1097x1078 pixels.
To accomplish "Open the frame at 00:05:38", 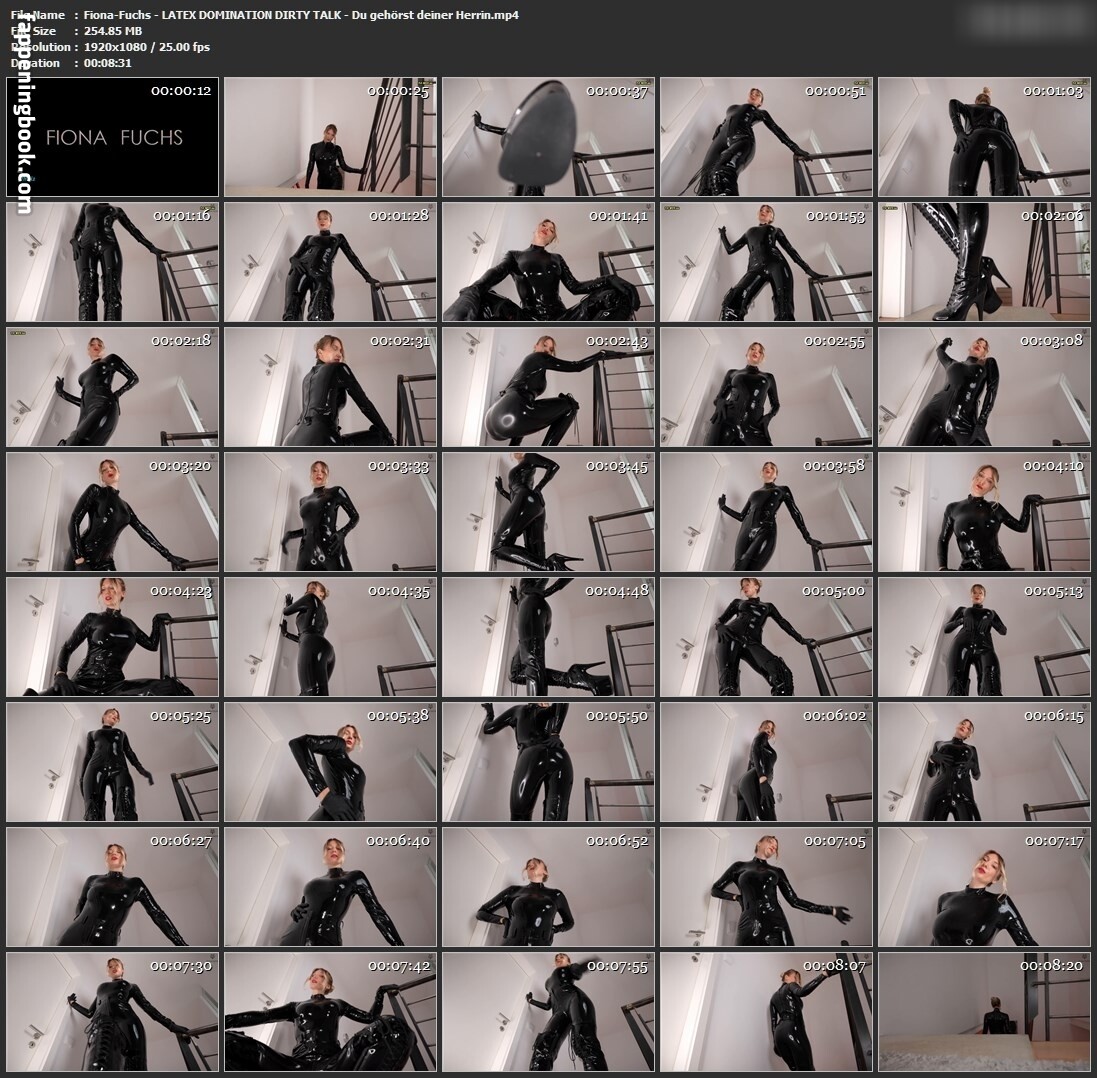I will [x=330, y=762].
